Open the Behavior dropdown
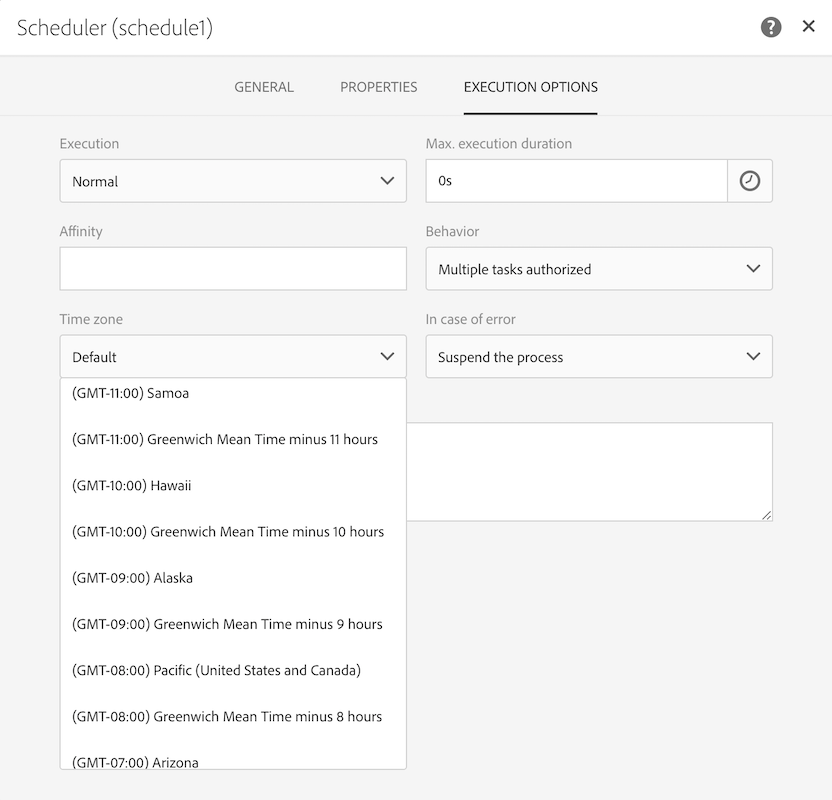 point(599,269)
